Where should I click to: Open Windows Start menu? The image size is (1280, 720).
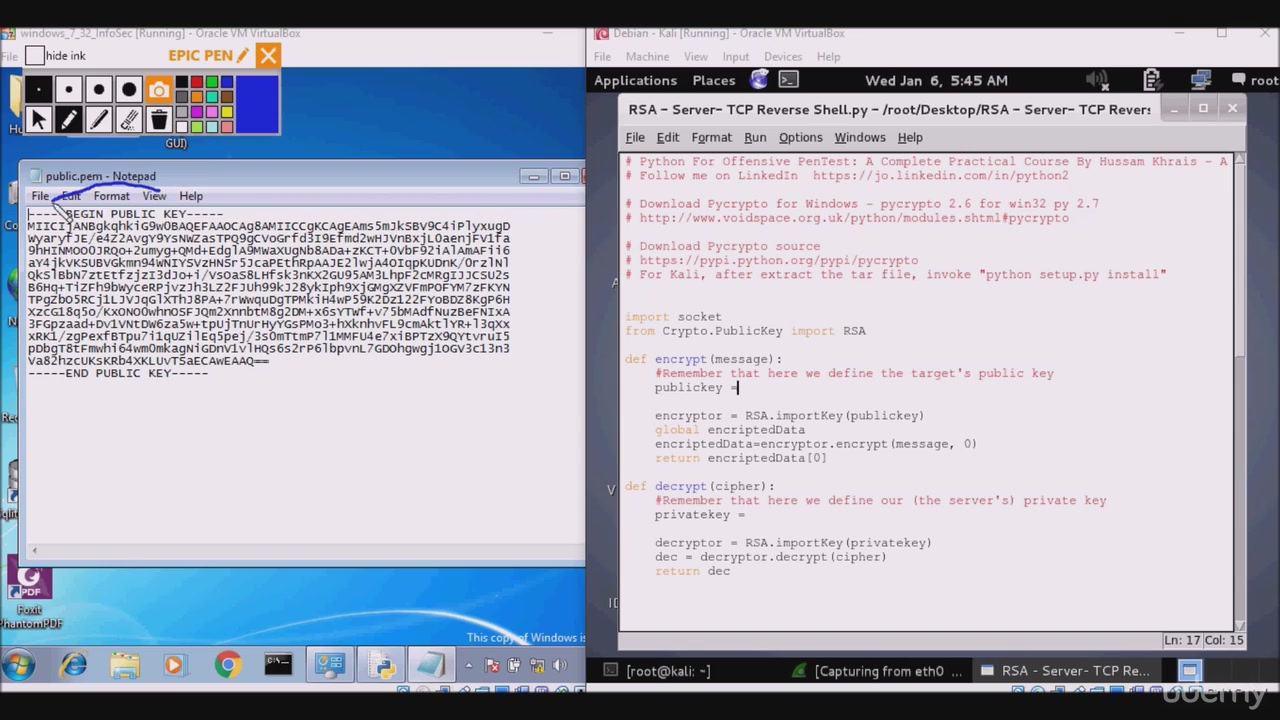[18, 664]
